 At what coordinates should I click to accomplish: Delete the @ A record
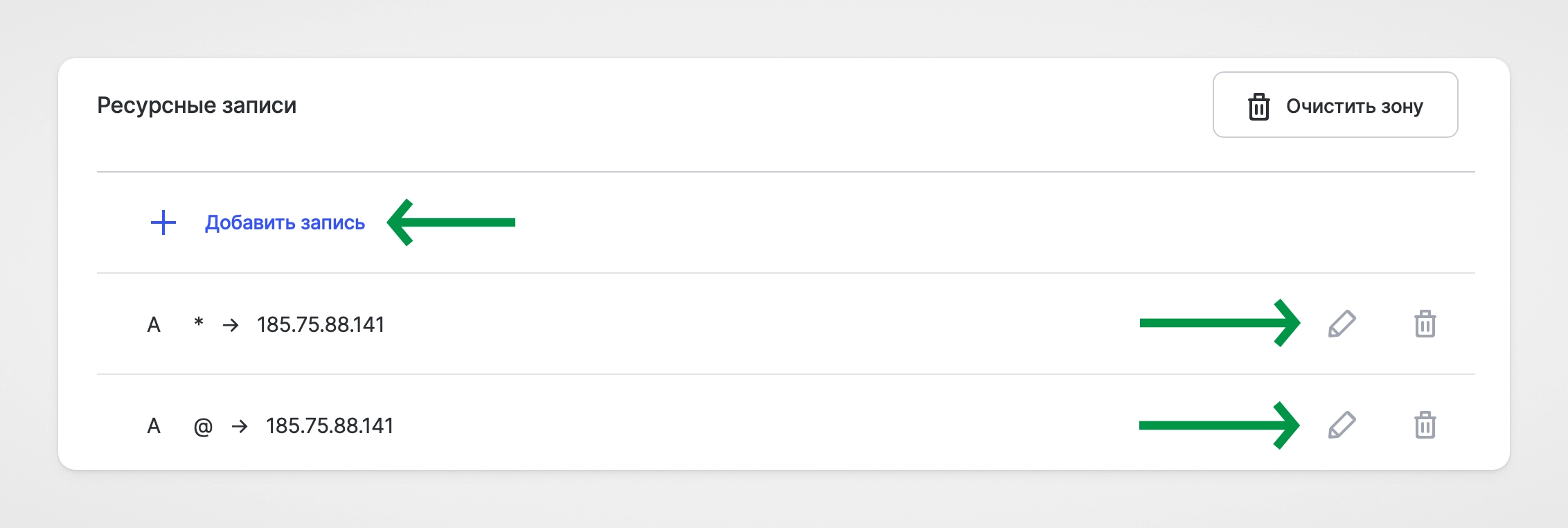click(x=1425, y=425)
